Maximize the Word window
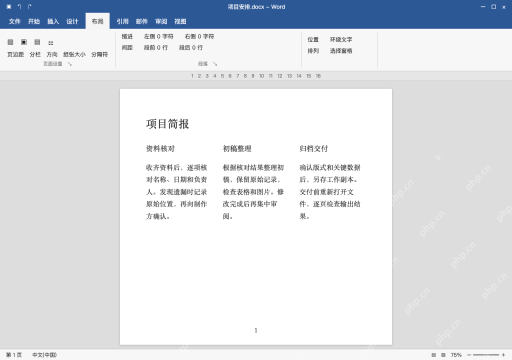The width and height of the screenshot is (512, 360). point(493,7)
